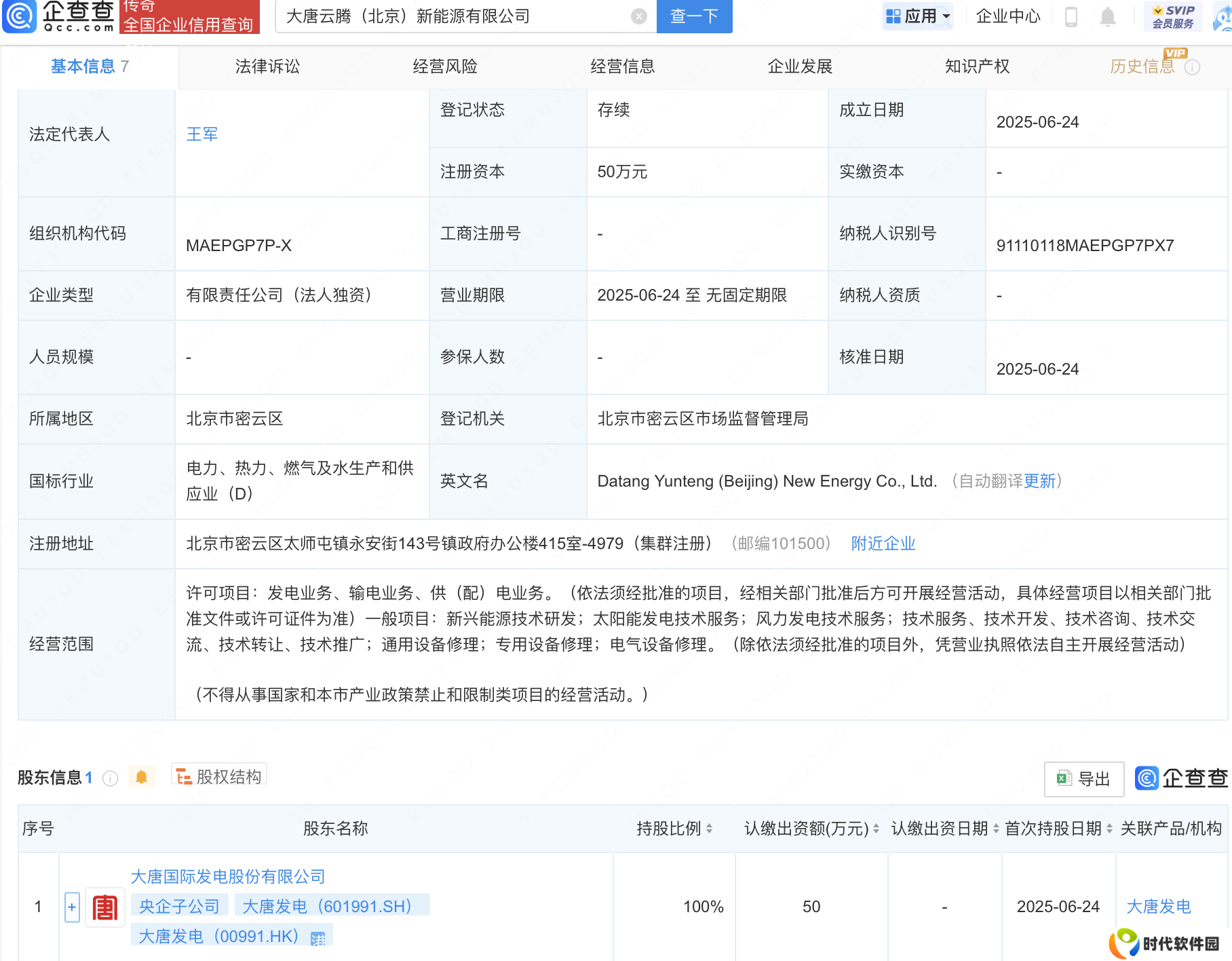Open related product 大唐发电 link

[x=1159, y=907]
